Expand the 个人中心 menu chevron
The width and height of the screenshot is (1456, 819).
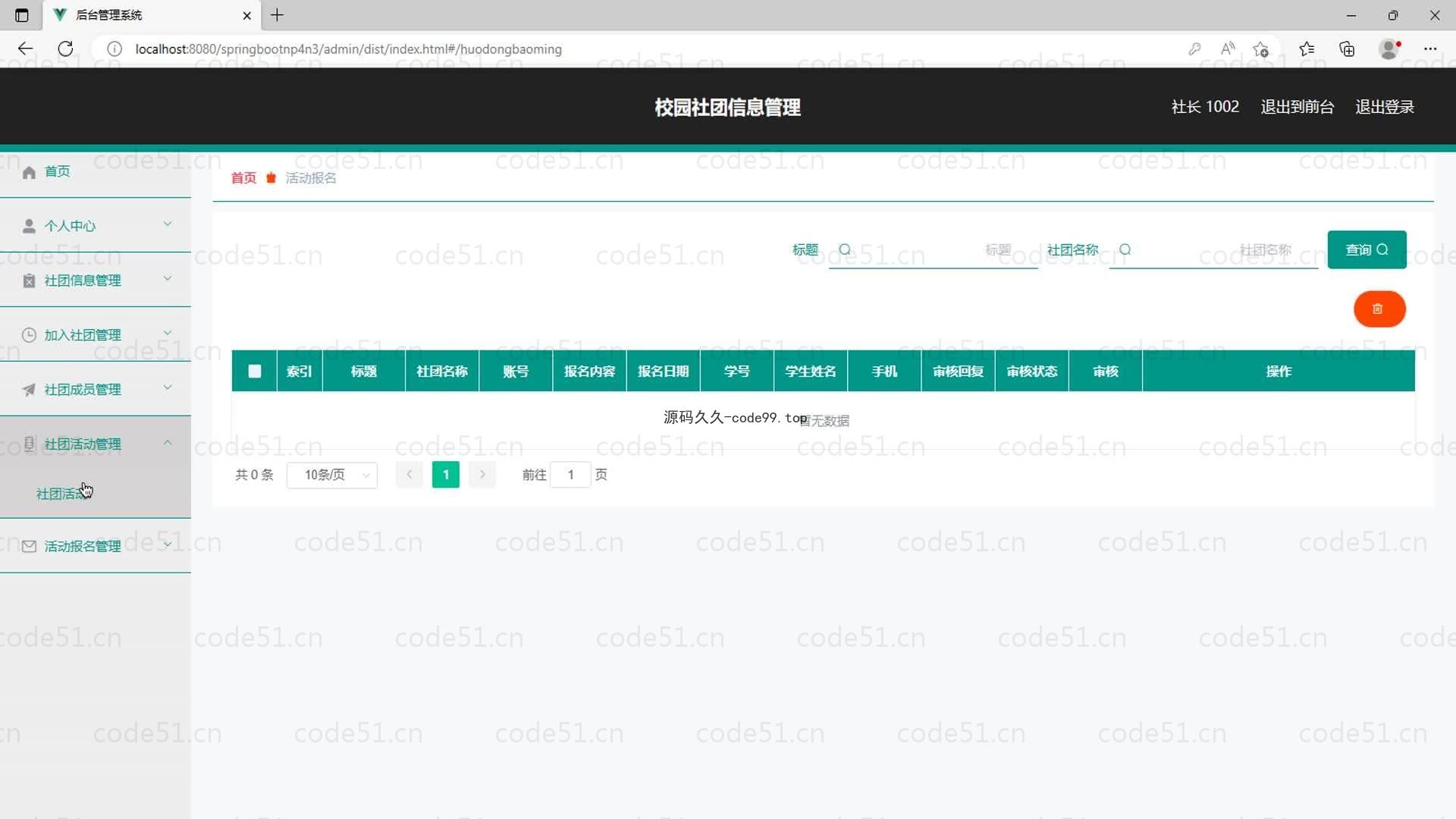pos(168,224)
